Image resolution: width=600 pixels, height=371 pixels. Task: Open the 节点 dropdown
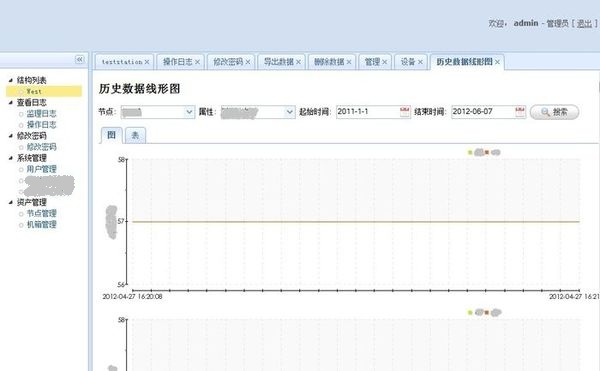[x=189, y=112]
